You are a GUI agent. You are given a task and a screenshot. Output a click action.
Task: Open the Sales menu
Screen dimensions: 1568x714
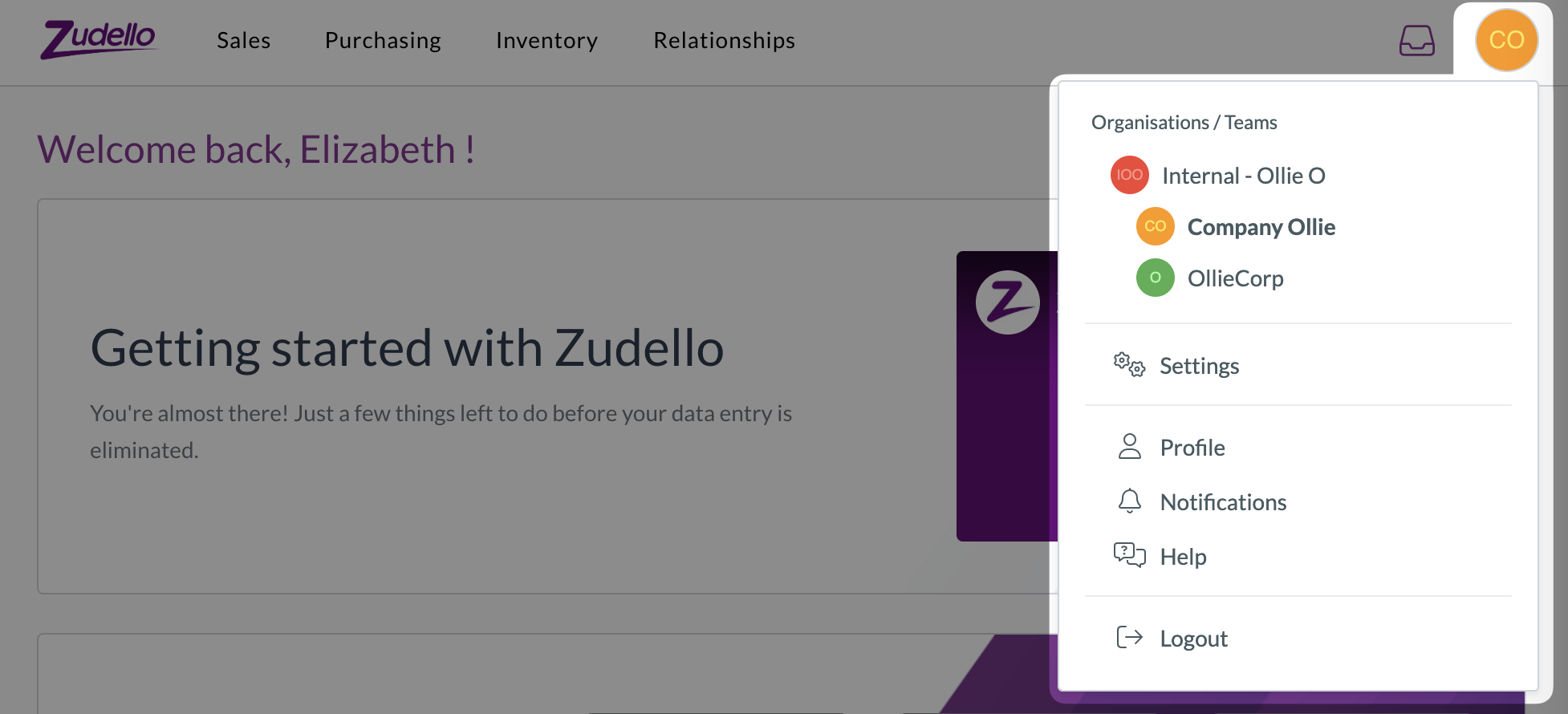click(243, 40)
